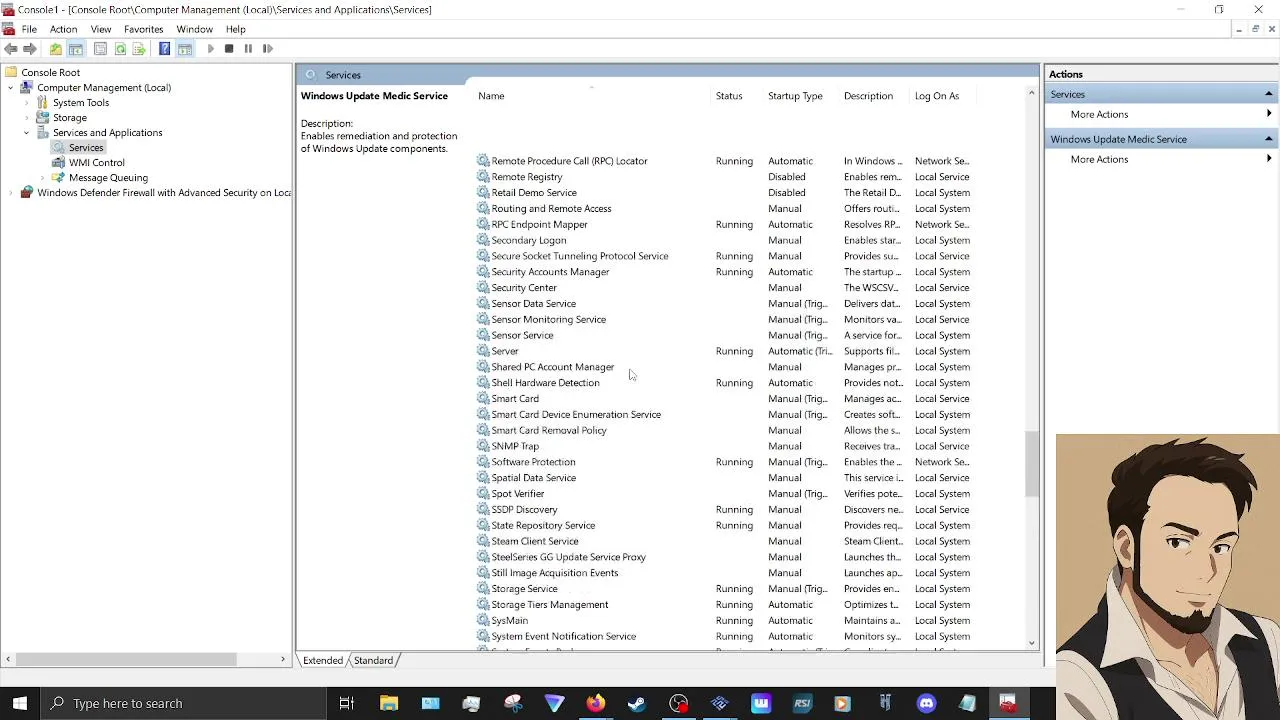Viewport: 1280px width, 720px height.
Task: Open More Actions under Windows Update Medic Service
Action: coord(1099,159)
